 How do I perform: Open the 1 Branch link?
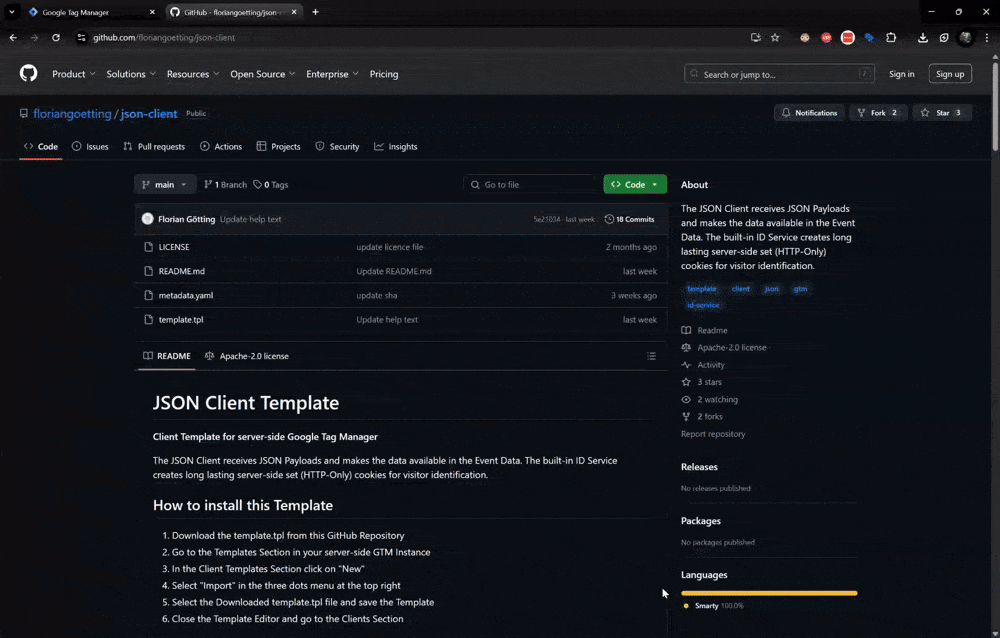pos(225,184)
